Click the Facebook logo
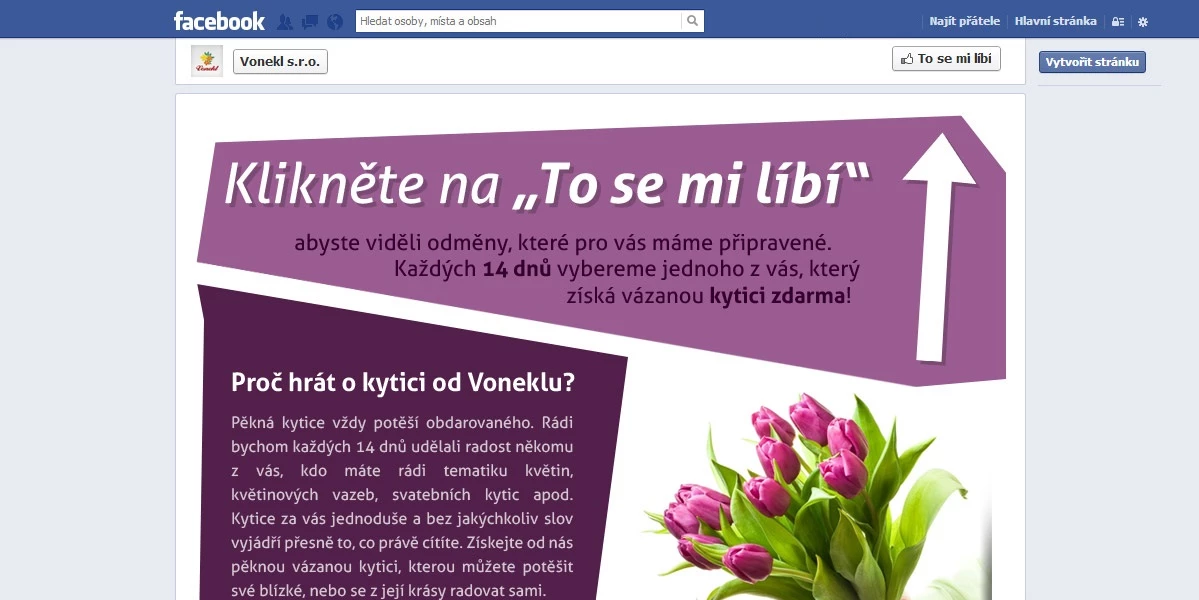Image resolution: width=1199 pixels, height=600 pixels. (219, 21)
